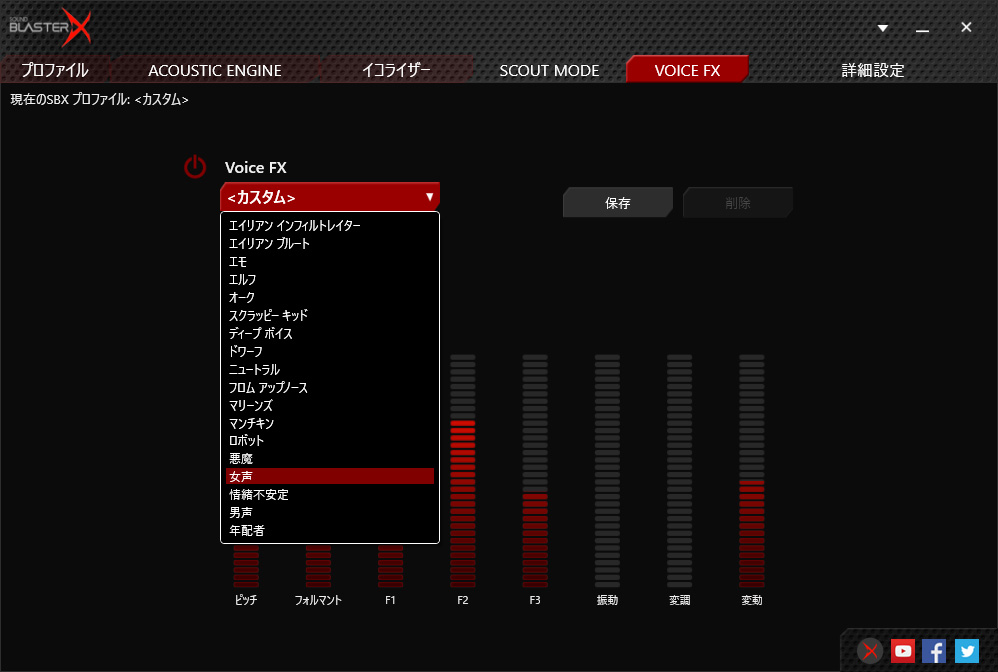Choose エイリアン ブルート preset
Image resolution: width=998 pixels, height=672 pixels.
click(x=330, y=243)
